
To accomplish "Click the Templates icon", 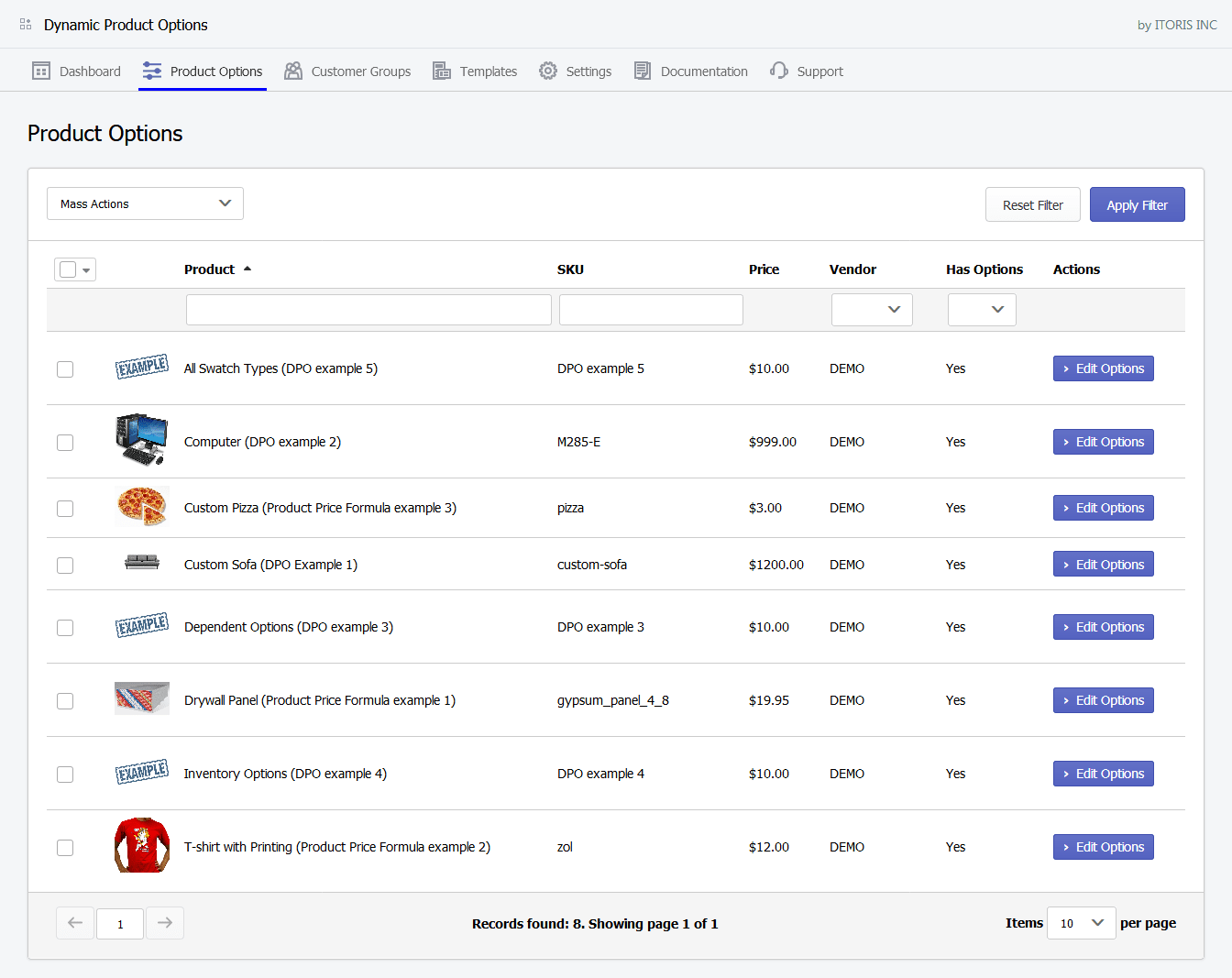I will pyautogui.click(x=442, y=71).
